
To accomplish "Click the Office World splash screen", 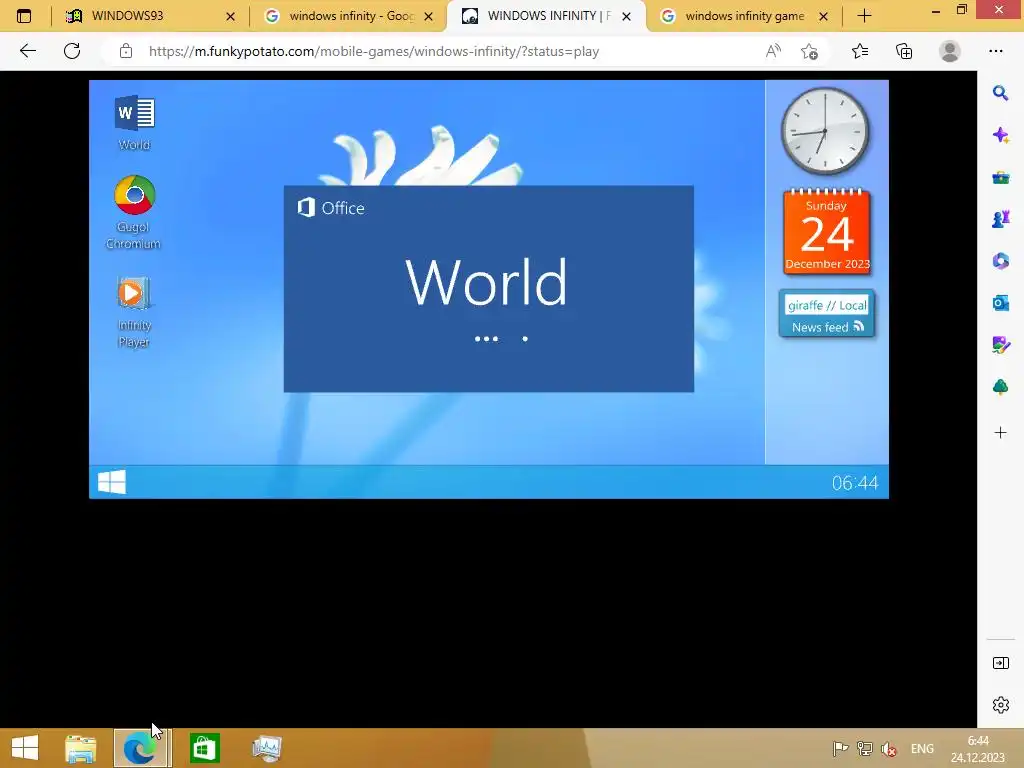I will tap(488, 289).
